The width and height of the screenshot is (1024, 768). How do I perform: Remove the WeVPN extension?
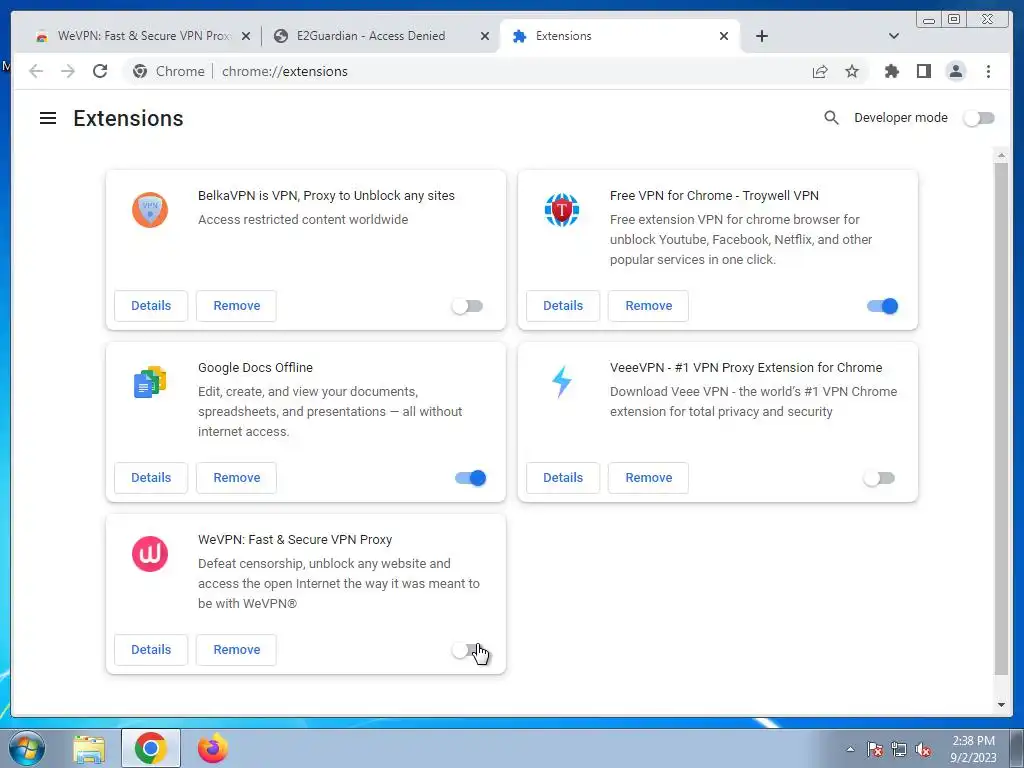point(236,649)
